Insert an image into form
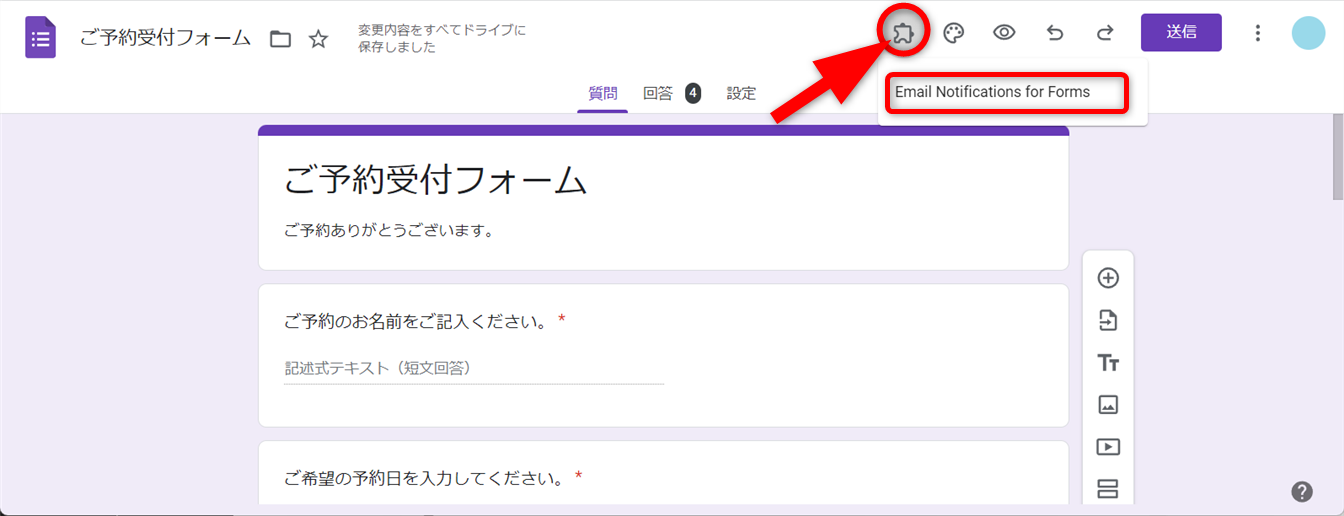Screen dimensions: 1344x516 [1108, 405]
